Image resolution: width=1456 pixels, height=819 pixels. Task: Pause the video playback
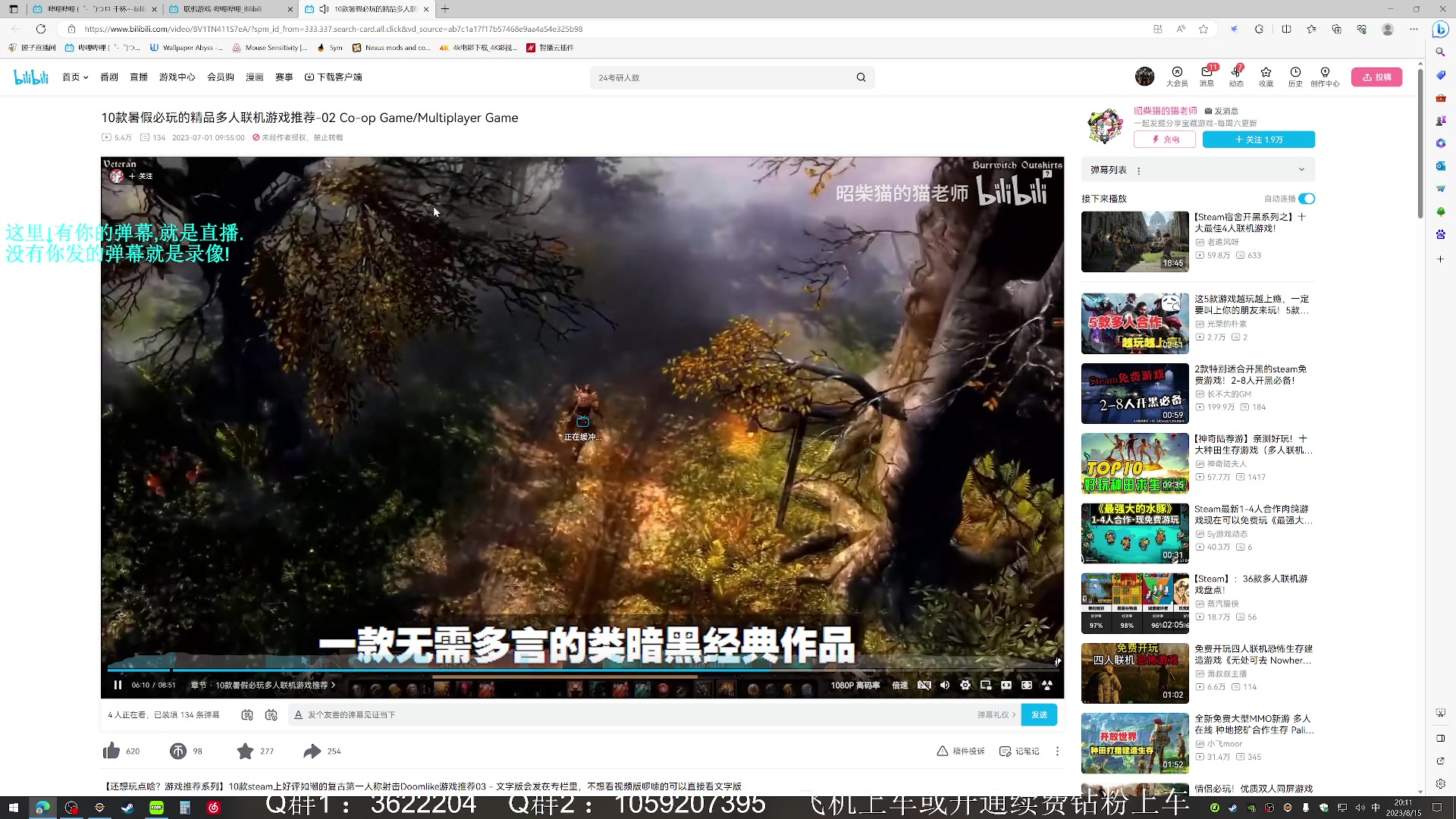pyautogui.click(x=118, y=685)
